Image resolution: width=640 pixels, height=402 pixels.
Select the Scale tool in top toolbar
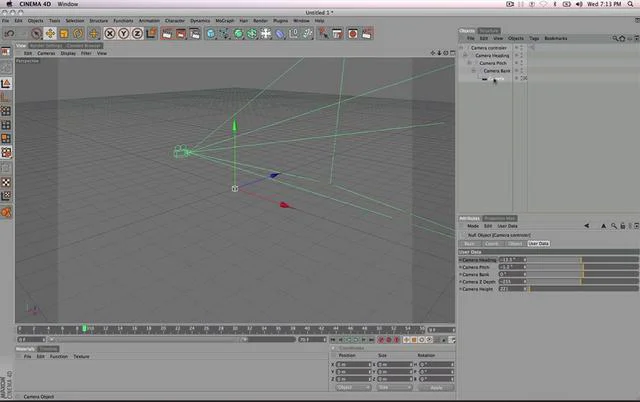click(64, 33)
